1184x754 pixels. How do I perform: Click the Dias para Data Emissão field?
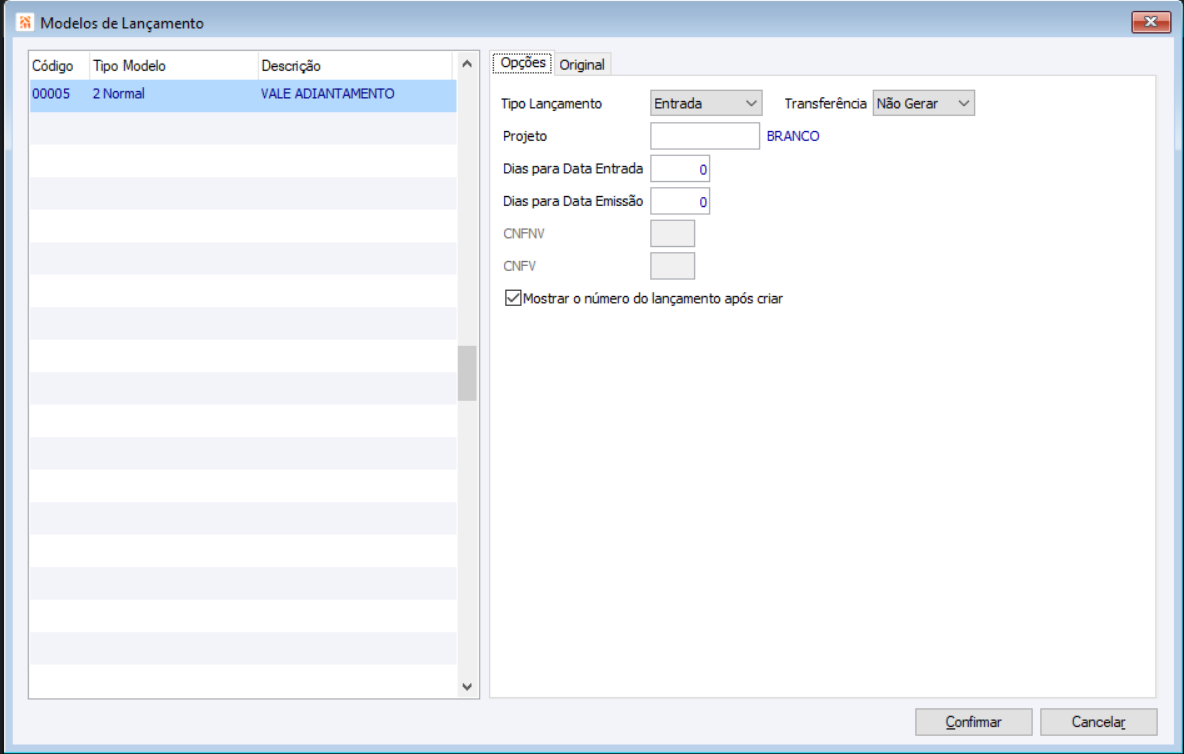[x=680, y=202]
